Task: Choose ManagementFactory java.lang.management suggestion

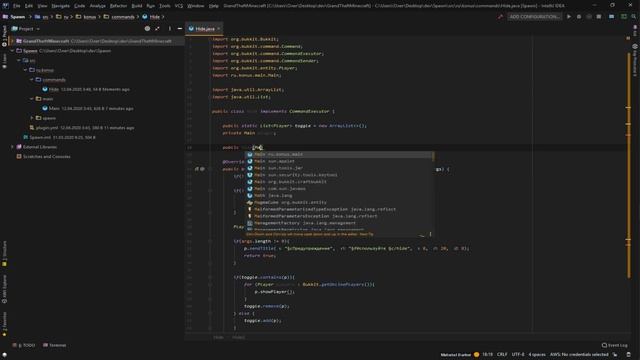Action: tap(339, 223)
